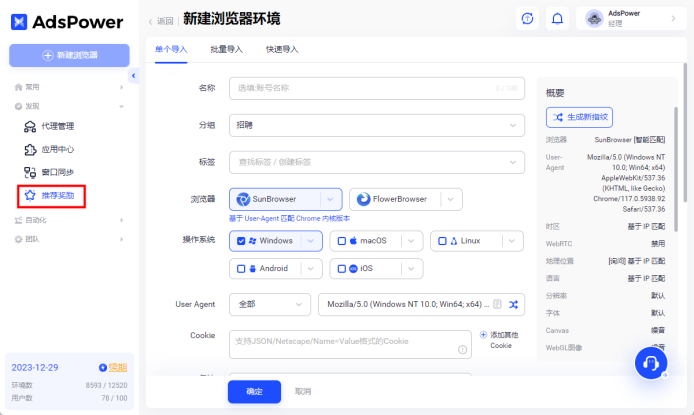Collapse the sidebar with the arrow handle
Viewport: 694px width, 415px height.
point(133,76)
